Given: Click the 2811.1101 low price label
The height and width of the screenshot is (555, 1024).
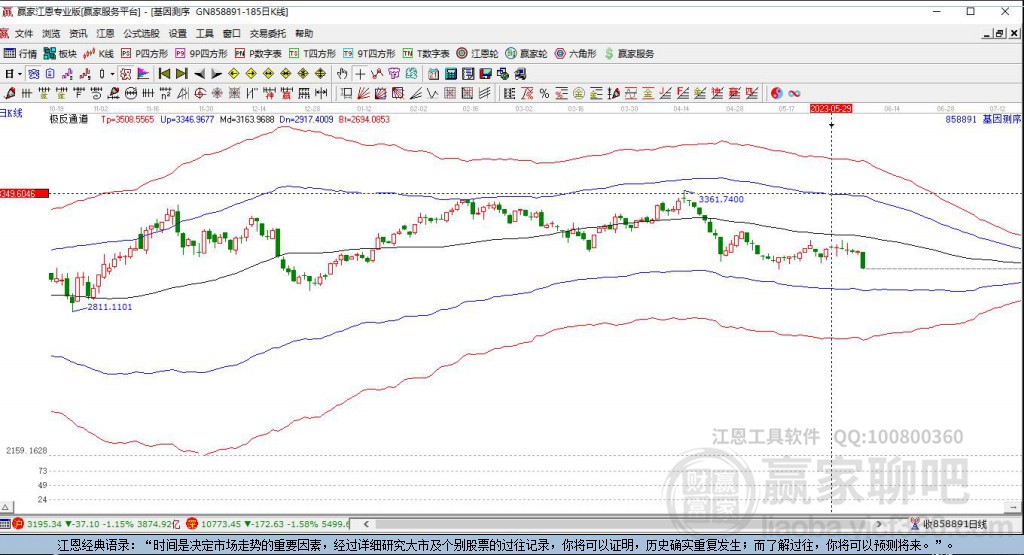Looking at the screenshot, I should [x=110, y=306].
